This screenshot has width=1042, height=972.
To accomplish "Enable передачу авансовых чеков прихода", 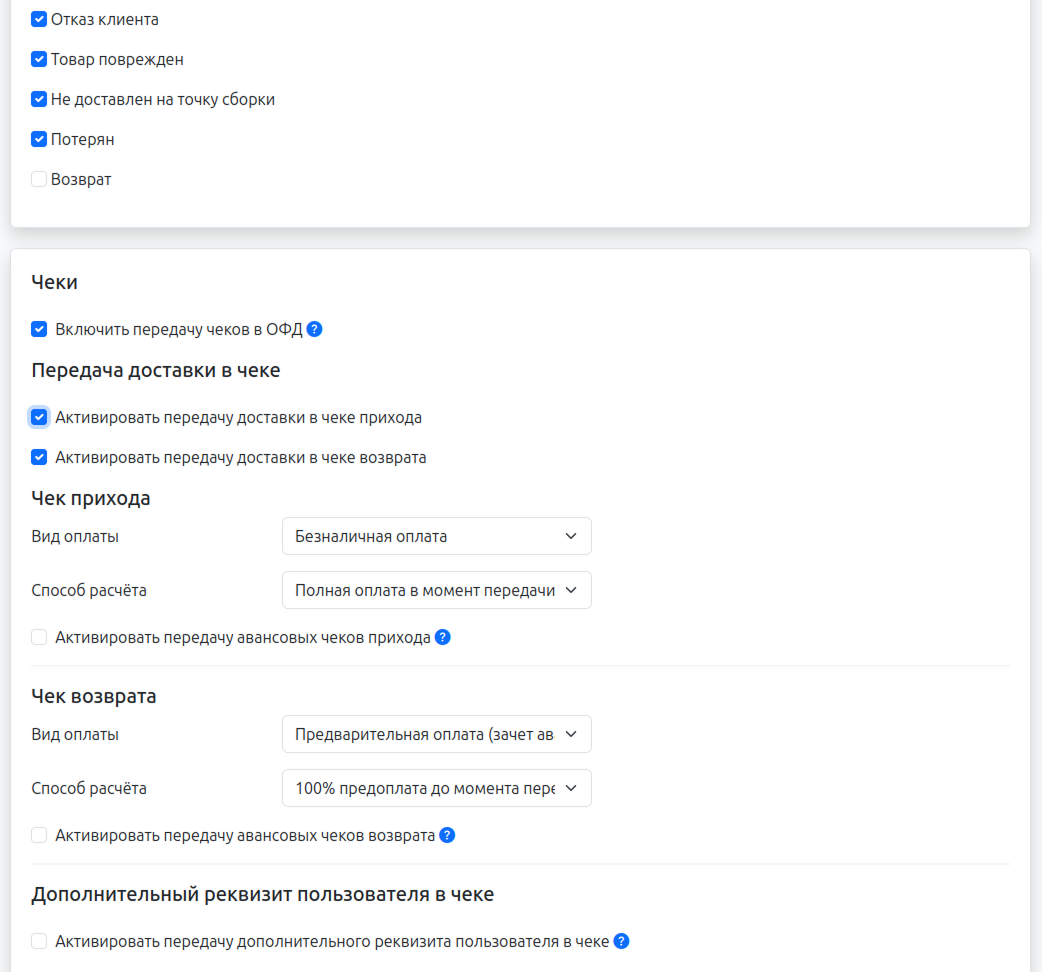I will (x=39, y=637).
